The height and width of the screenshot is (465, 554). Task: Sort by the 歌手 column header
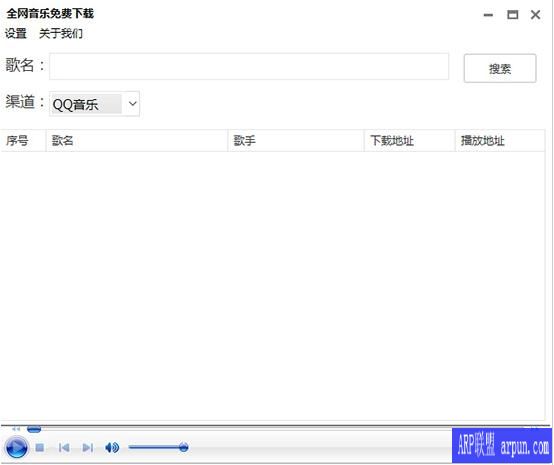click(x=296, y=141)
